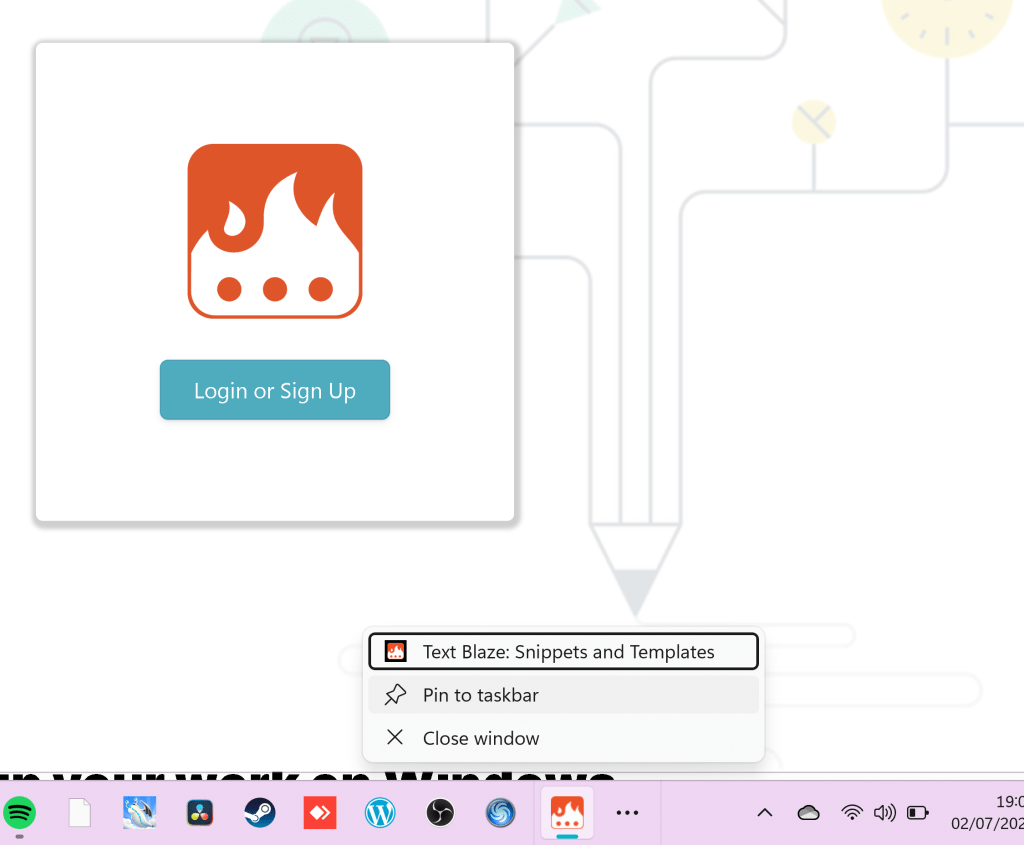Show more taskbar apps via three dots
Screen dimensions: 1024x845
point(628,813)
